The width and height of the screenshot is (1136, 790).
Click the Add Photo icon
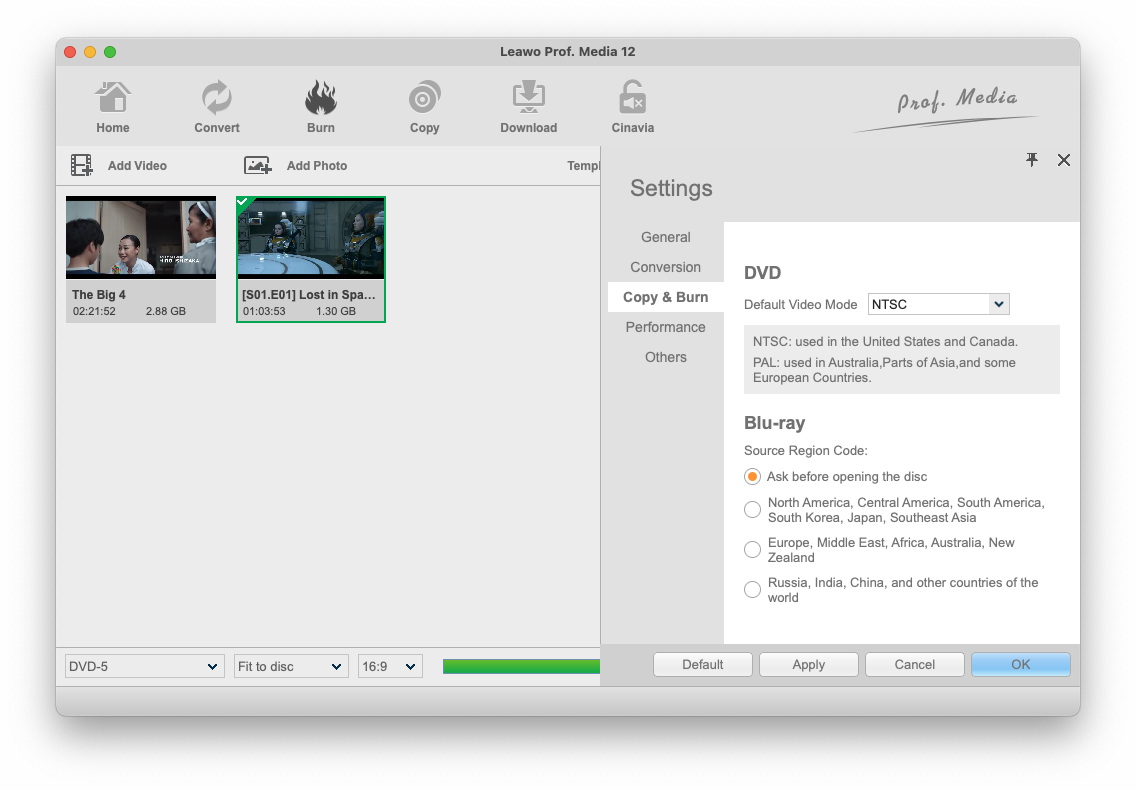point(258,166)
